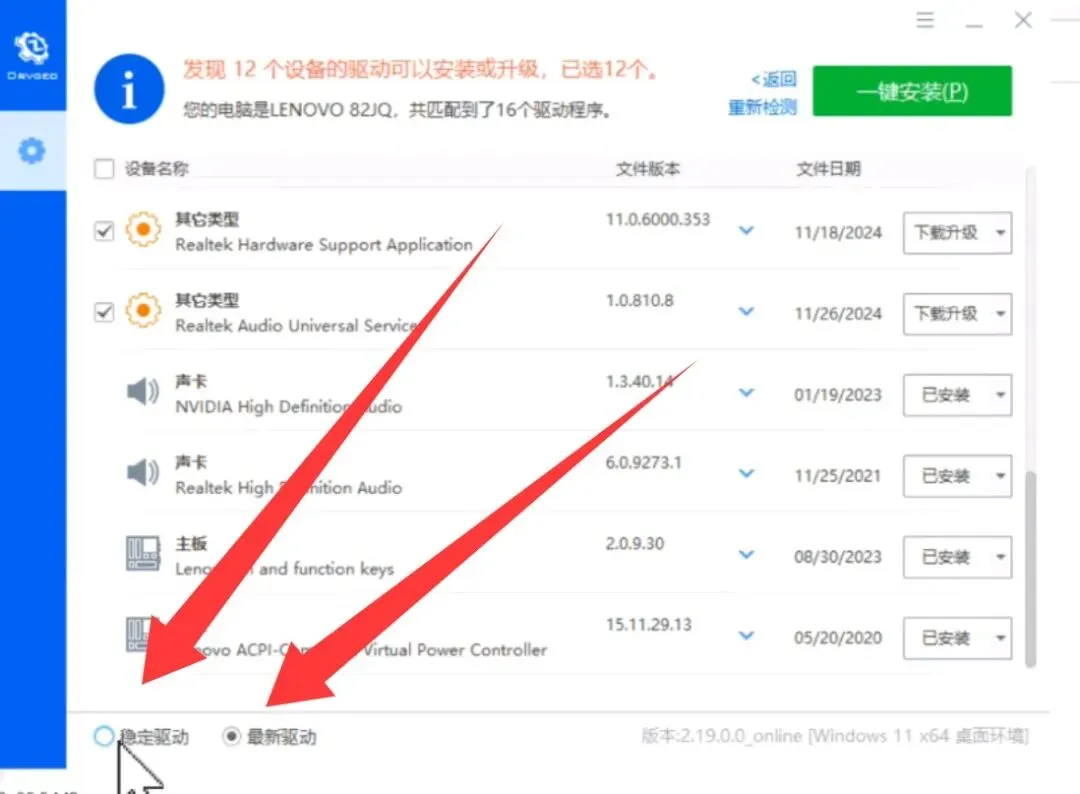Open 已安装 dropdown dated 05/20/2020
The height and width of the screenshot is (794, 1080).
(x=957, y=638)
